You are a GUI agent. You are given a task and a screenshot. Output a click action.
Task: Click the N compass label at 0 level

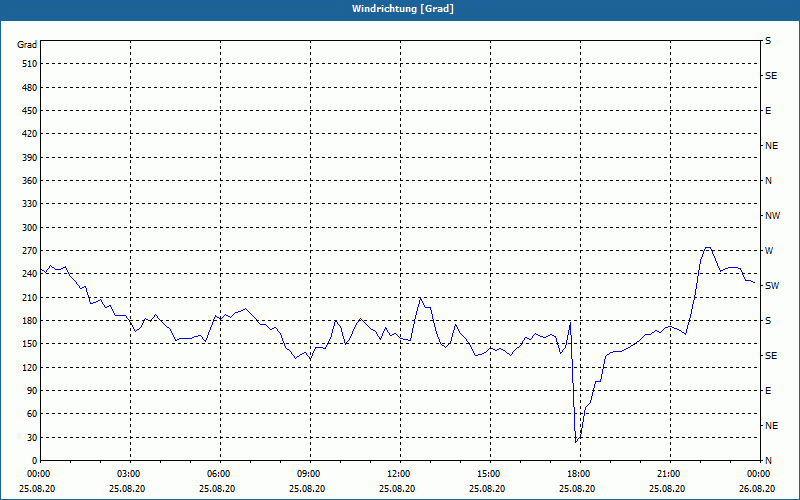(768, 460)
